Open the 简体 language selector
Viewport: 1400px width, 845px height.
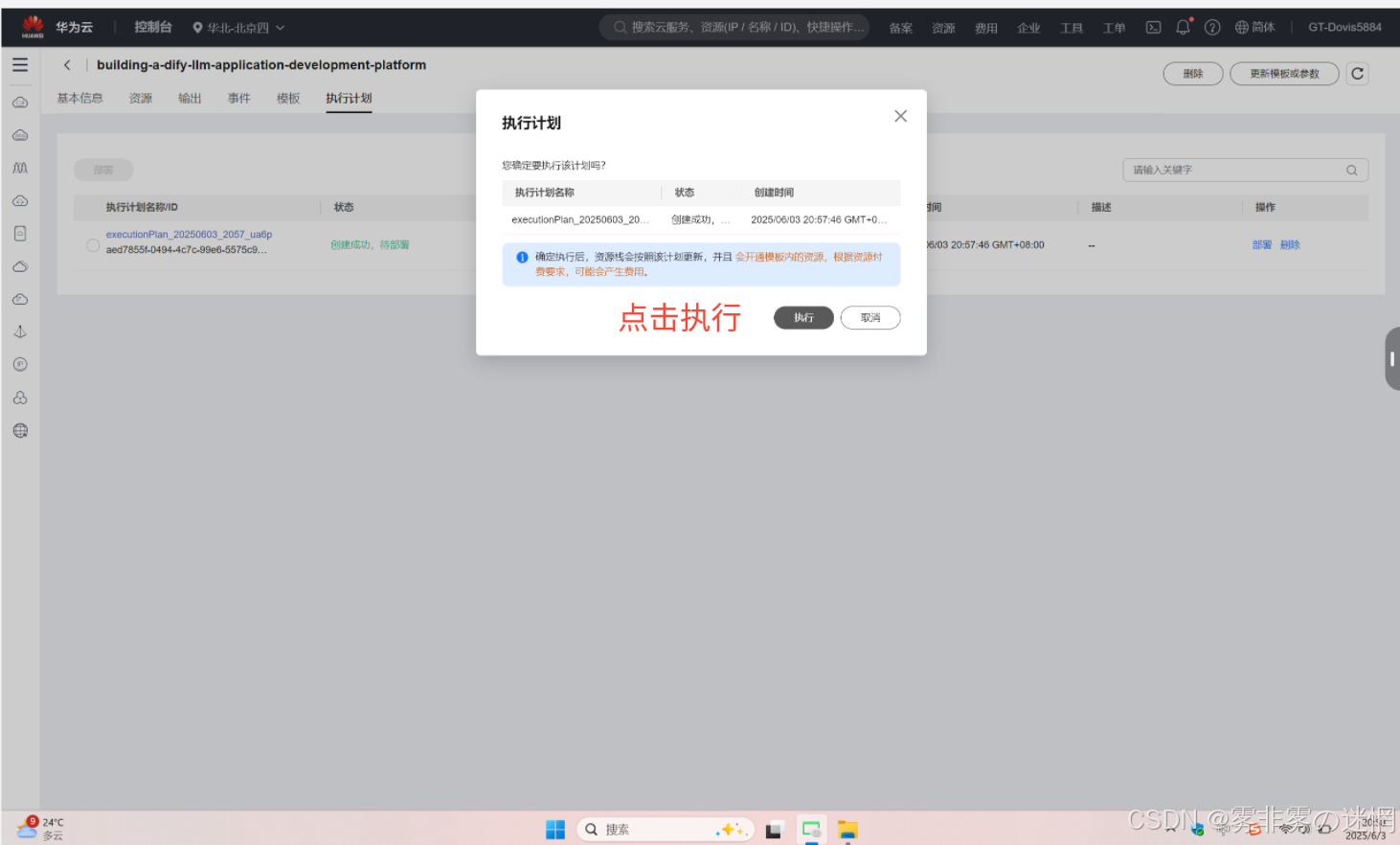point(1254,28)
